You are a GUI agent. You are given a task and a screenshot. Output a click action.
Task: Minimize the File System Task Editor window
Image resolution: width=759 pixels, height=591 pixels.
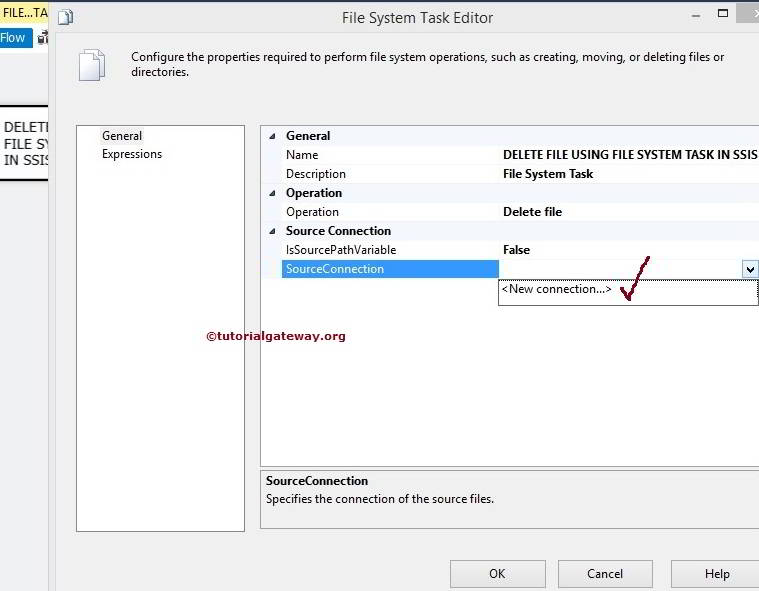coord(696,16)
